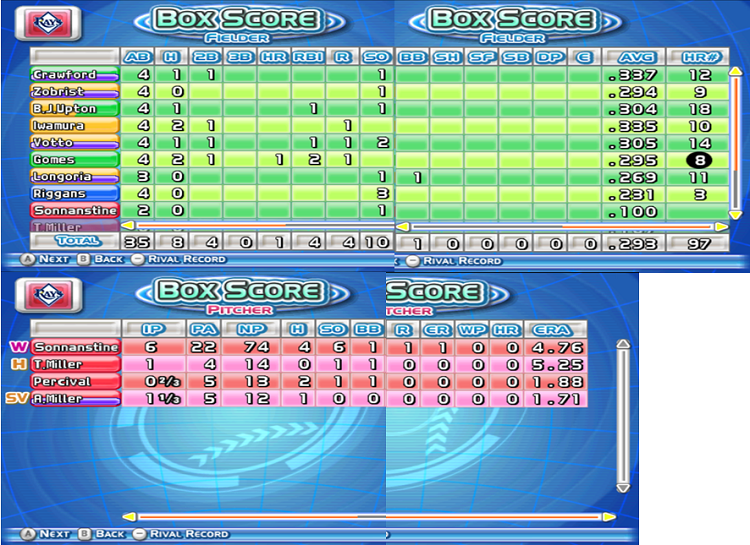Select Sonnanstine in the fielder table
This screenshot has width=750, height=545.
tap(75, 211)
